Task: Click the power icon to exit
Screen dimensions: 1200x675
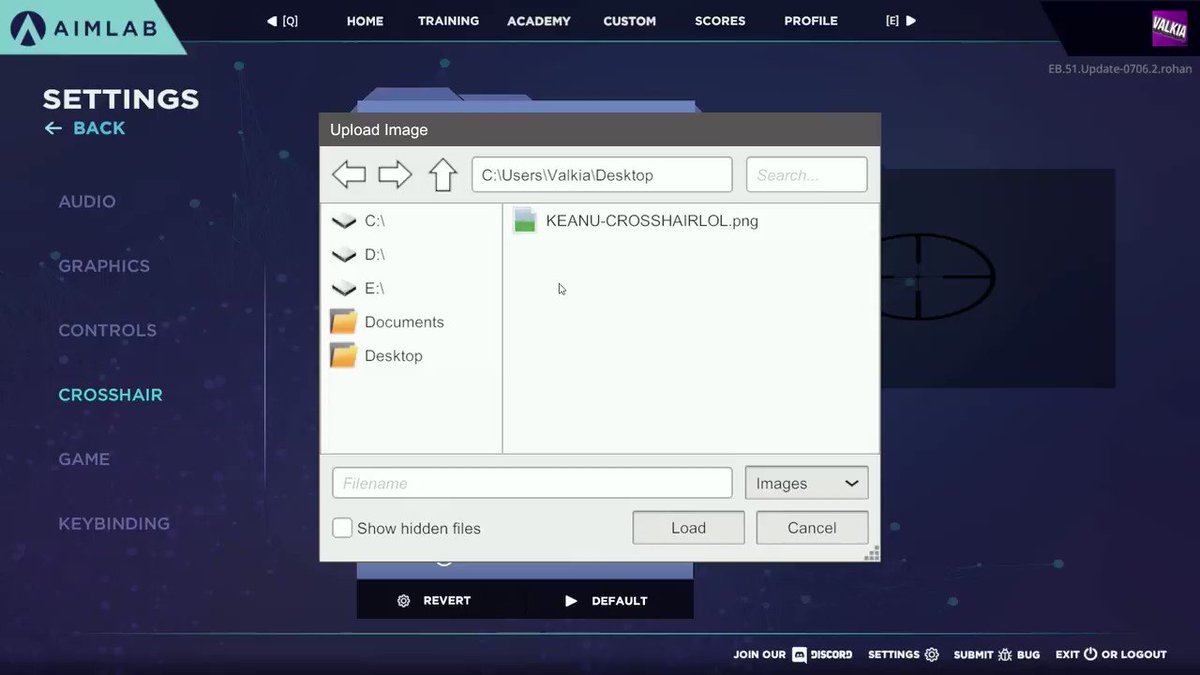Action: [x=1090, y=654]
